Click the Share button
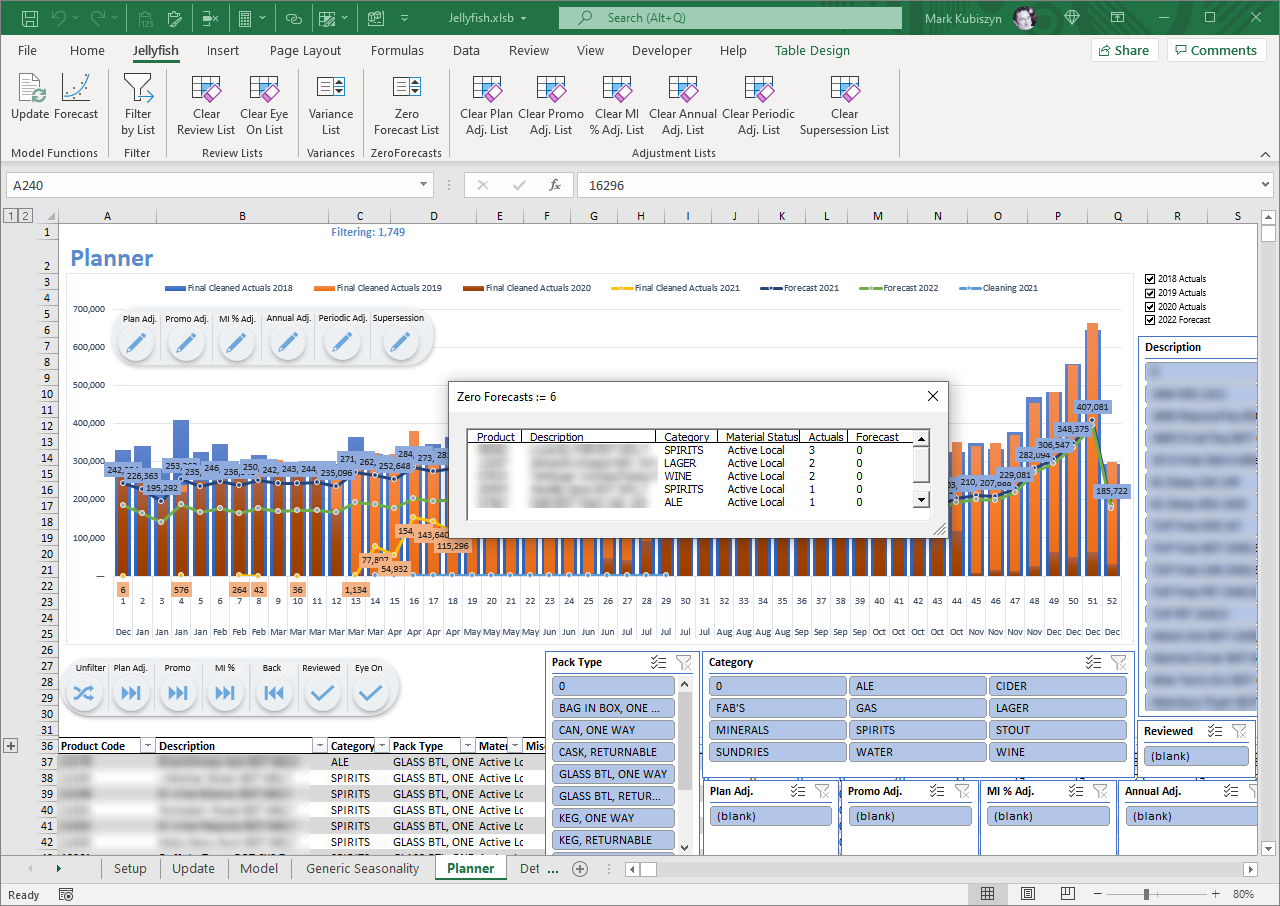This screenshot has height=906, width=1280. tap(1124, 50)
